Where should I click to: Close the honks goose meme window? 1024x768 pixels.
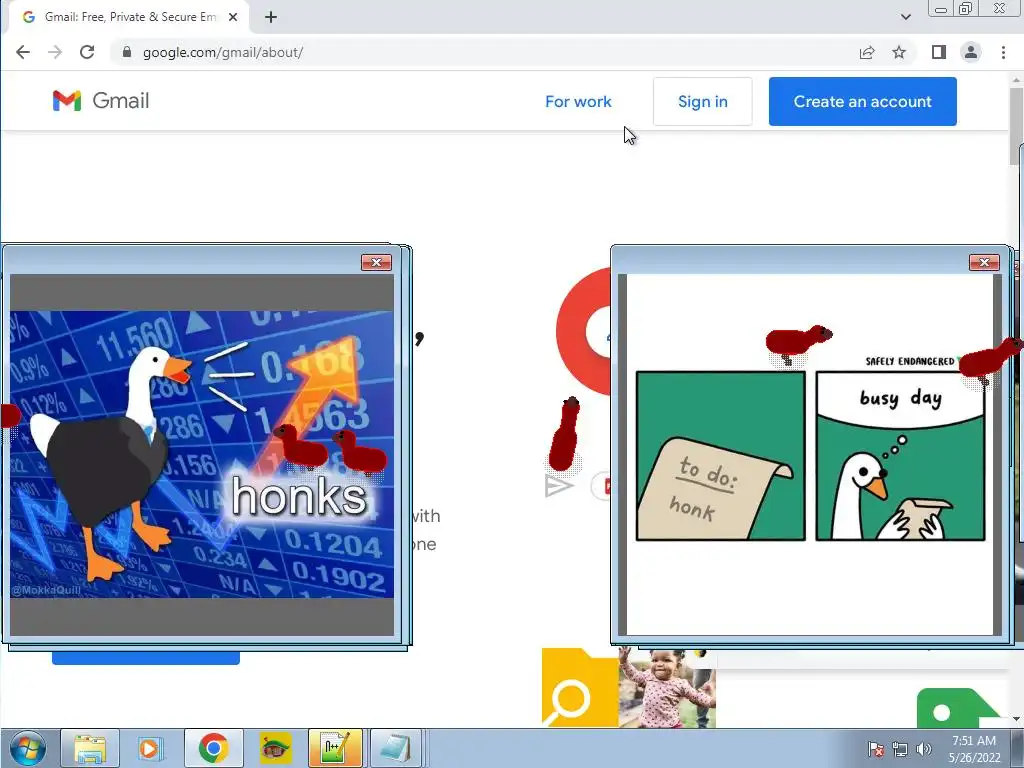point(376,263)
